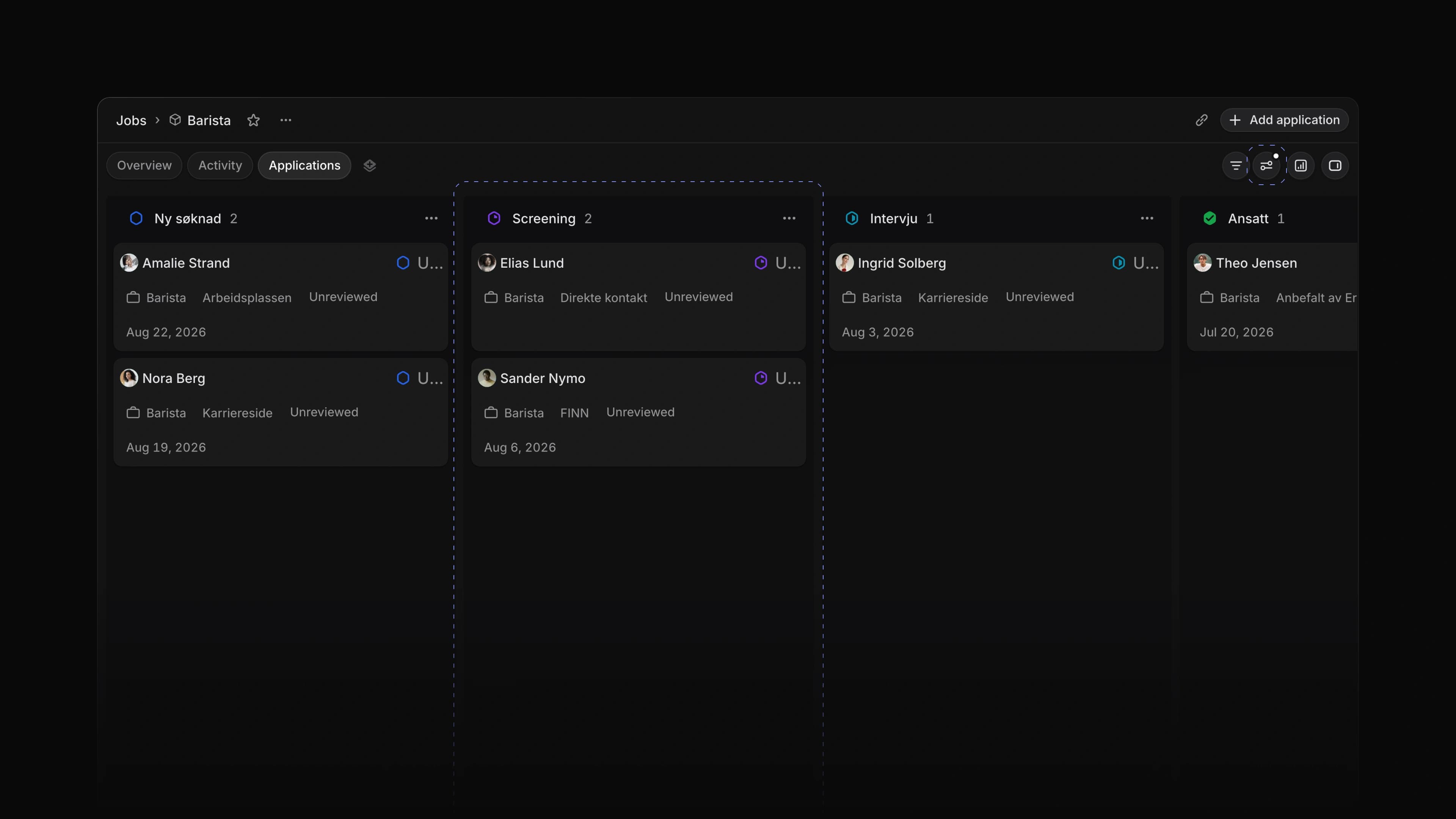1456x819 pixels.
Task: Select the Applications tab
Action: point(304,166)
